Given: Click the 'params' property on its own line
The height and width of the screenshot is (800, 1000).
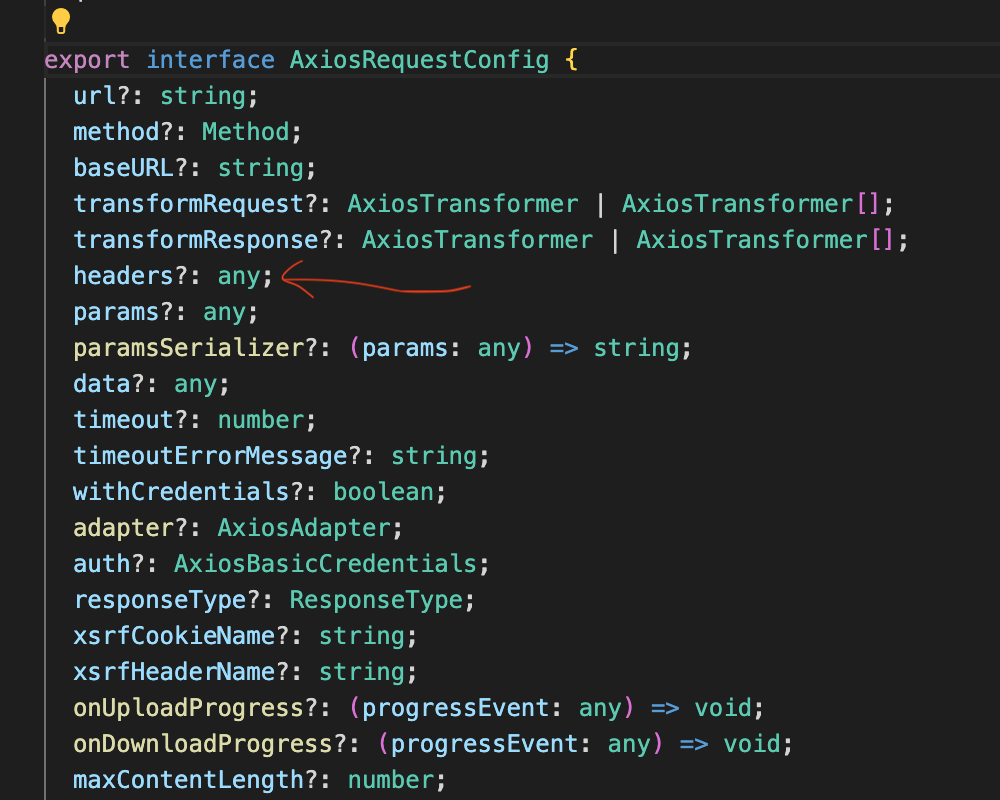Looking at the screenshot, I should [116, 312].
